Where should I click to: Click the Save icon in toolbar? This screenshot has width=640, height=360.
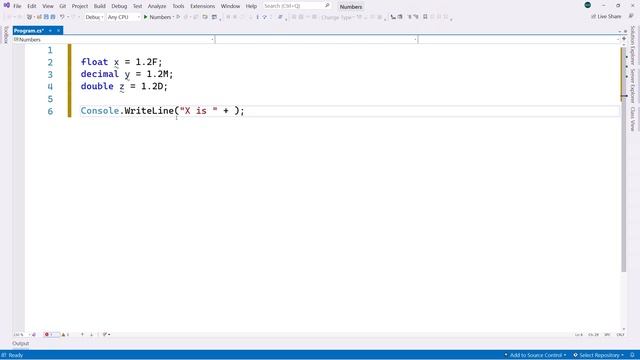point(46,17)
